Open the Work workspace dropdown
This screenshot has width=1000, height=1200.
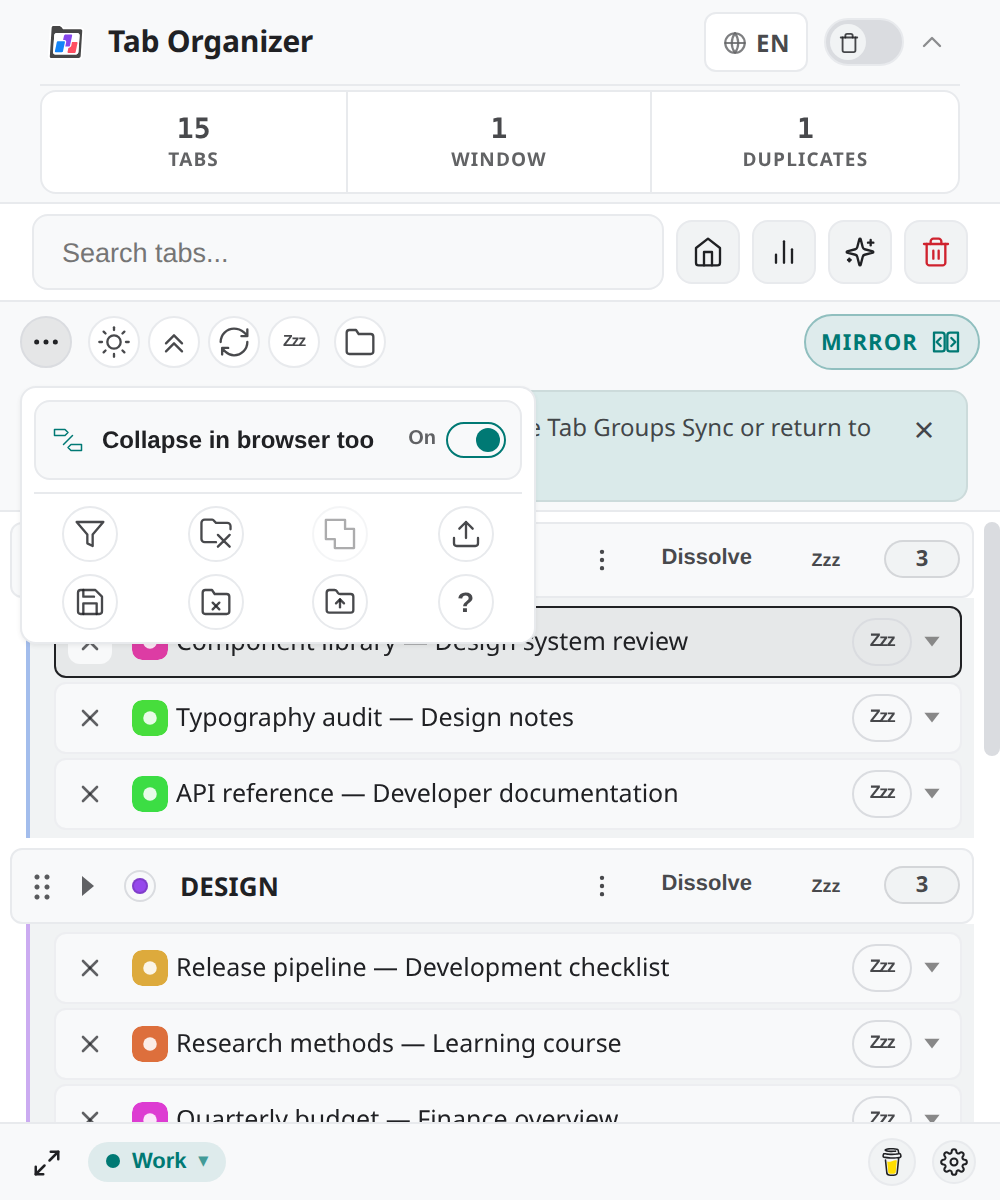coord(157,1161)
